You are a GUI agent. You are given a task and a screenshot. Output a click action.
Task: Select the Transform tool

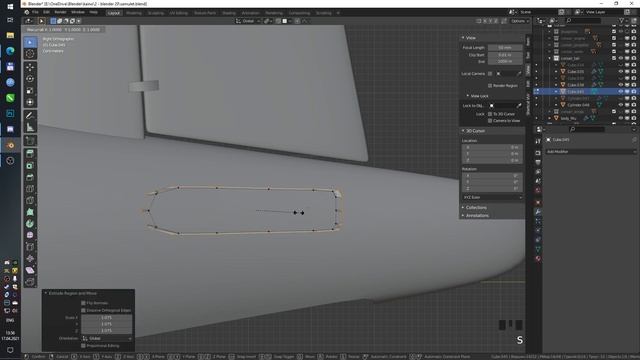(30, 102)
